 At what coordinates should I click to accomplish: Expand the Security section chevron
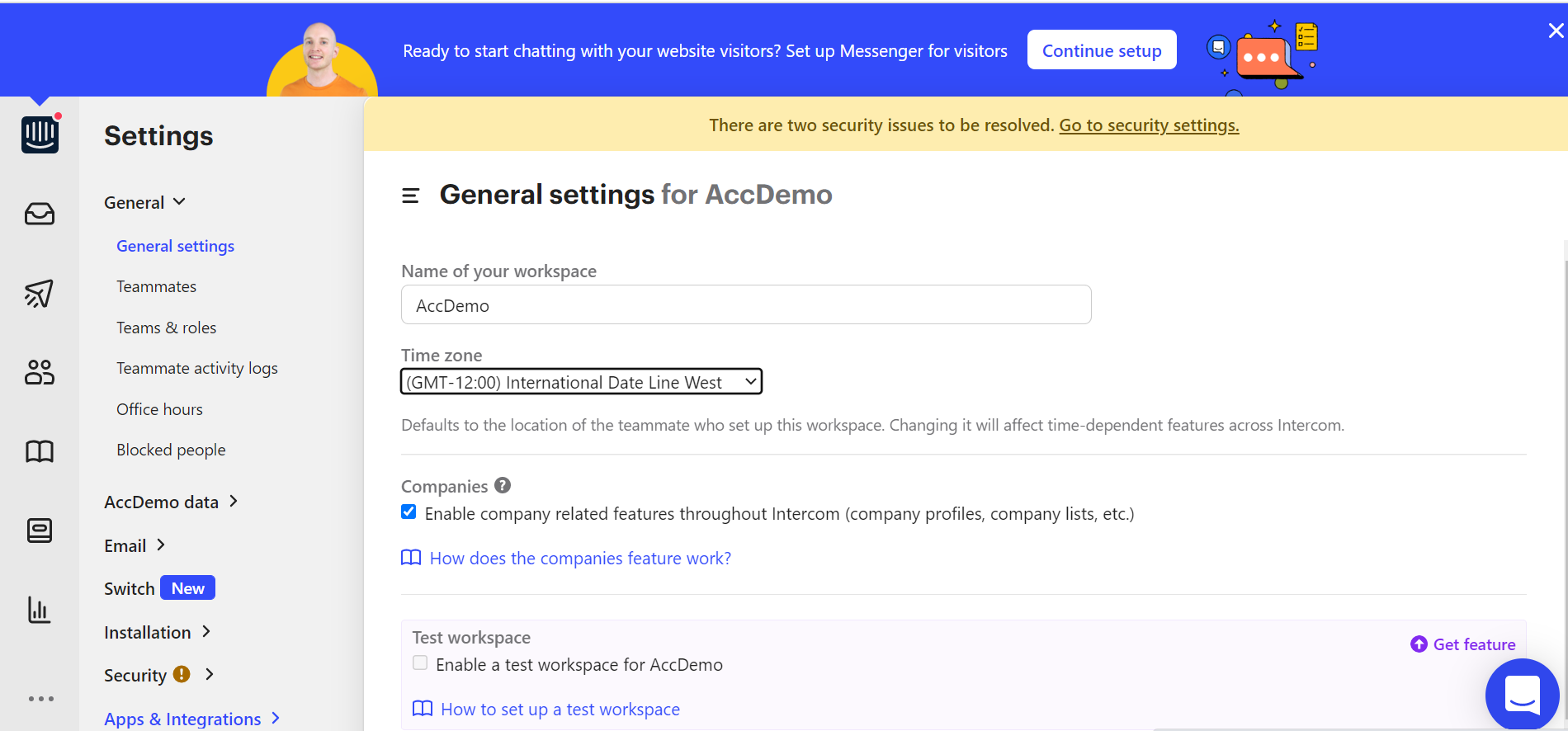tap(210, 674)
